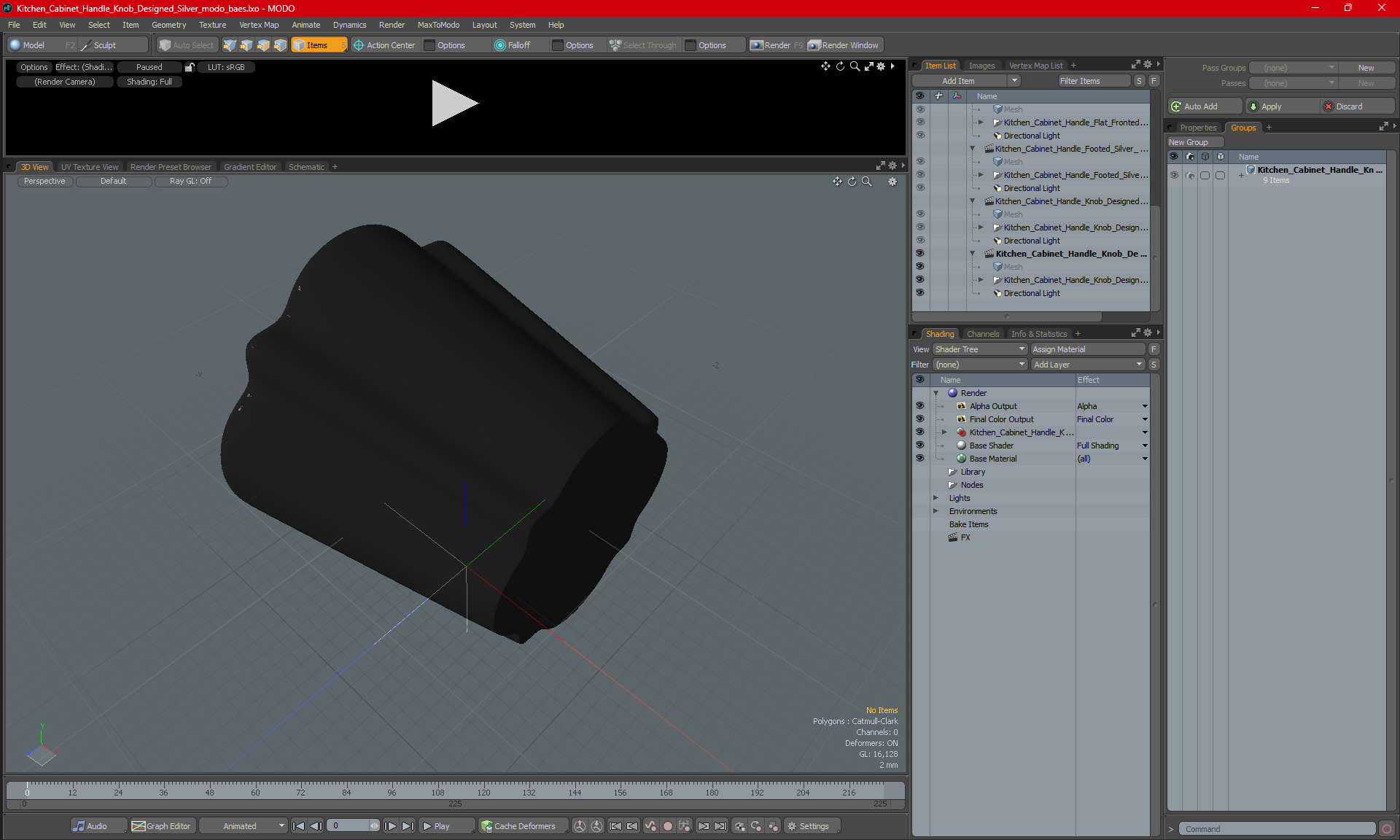Activate the Materials selection mode icon
This screenshot has width=1400, height=840.
280,45
